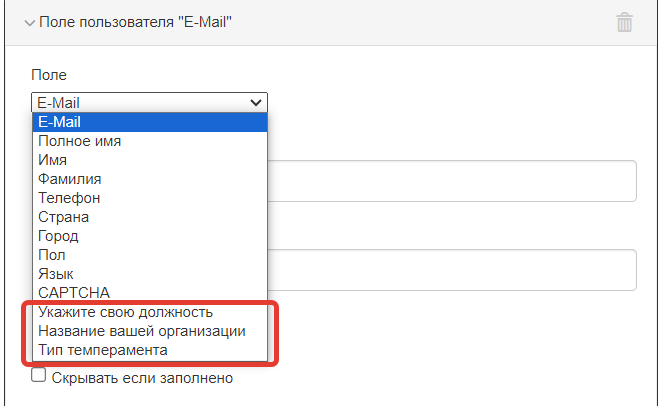This screenshot has width=660, height=406.
Task: Enable the "Скрывать если заполнено" checkbox
Action: tap(38, 375)
